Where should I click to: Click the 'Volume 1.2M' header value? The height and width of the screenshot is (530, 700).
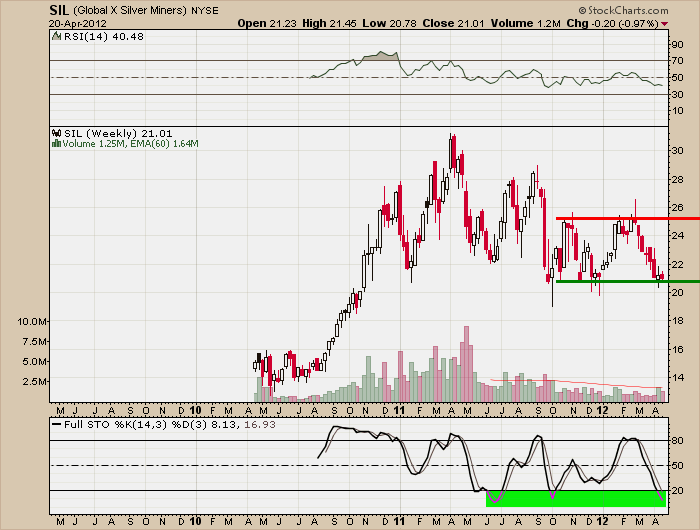[x=525, y=23]
